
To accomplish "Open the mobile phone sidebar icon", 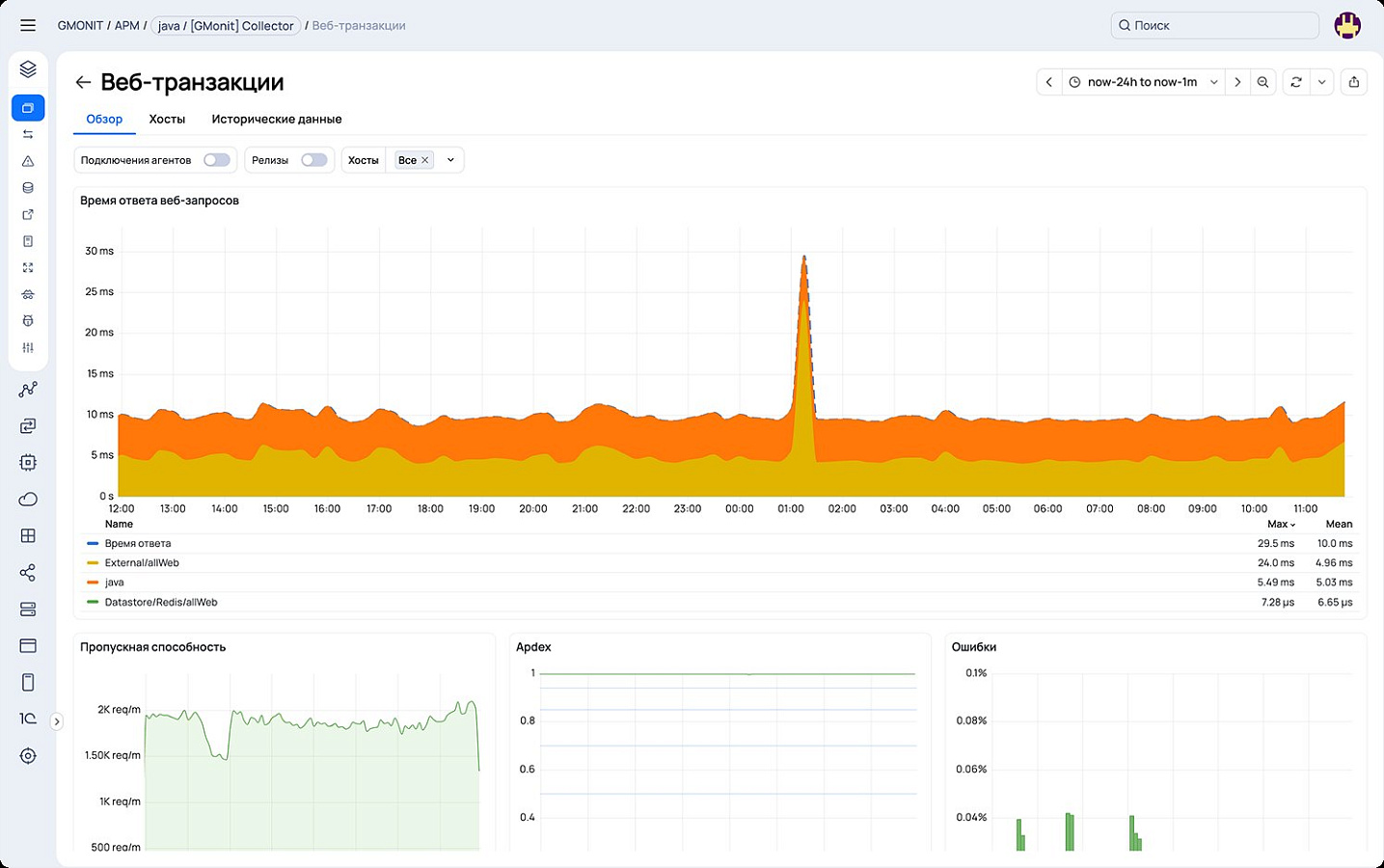I will [x=28, y=683].
